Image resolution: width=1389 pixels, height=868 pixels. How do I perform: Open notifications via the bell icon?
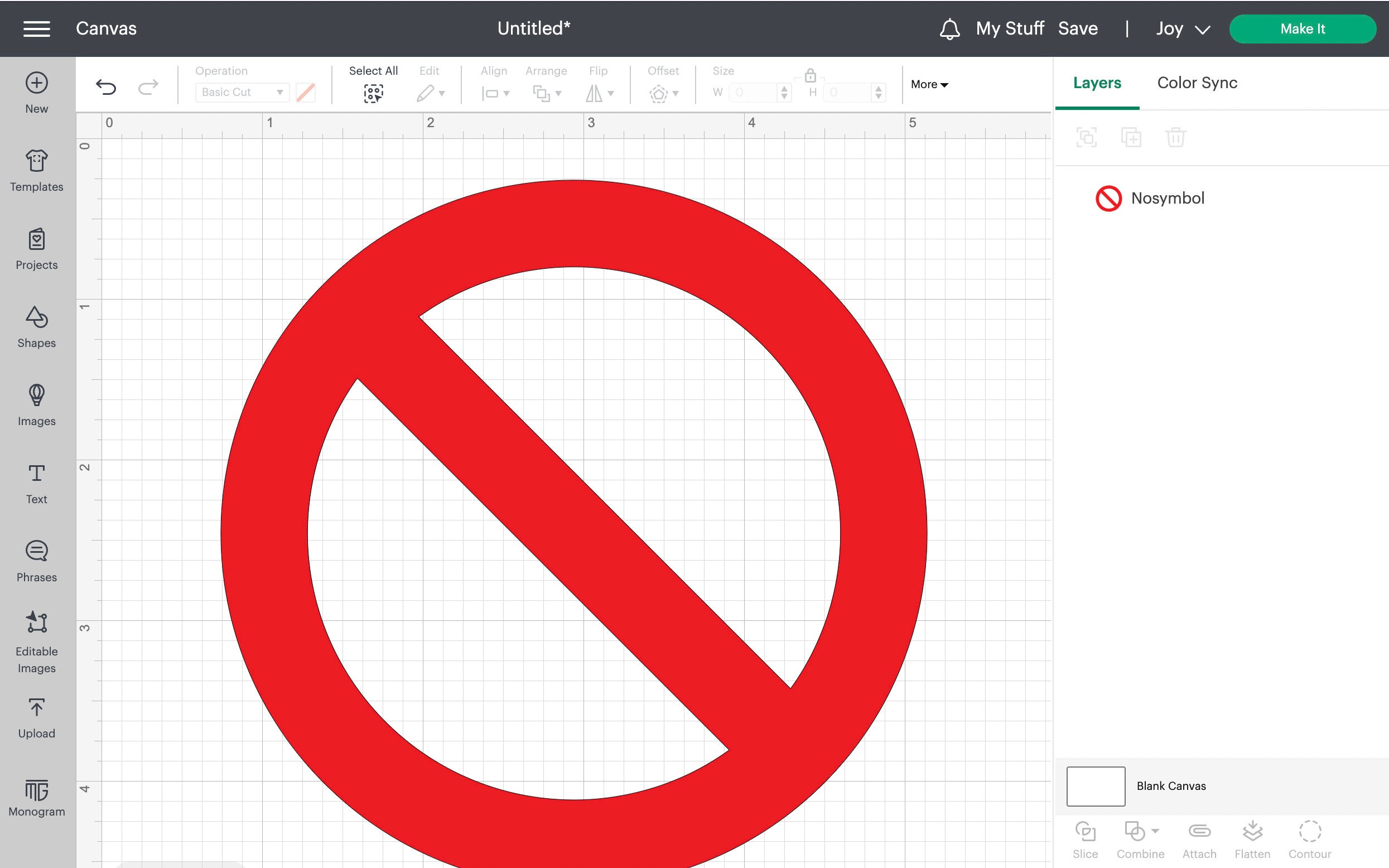pos(950,28)
